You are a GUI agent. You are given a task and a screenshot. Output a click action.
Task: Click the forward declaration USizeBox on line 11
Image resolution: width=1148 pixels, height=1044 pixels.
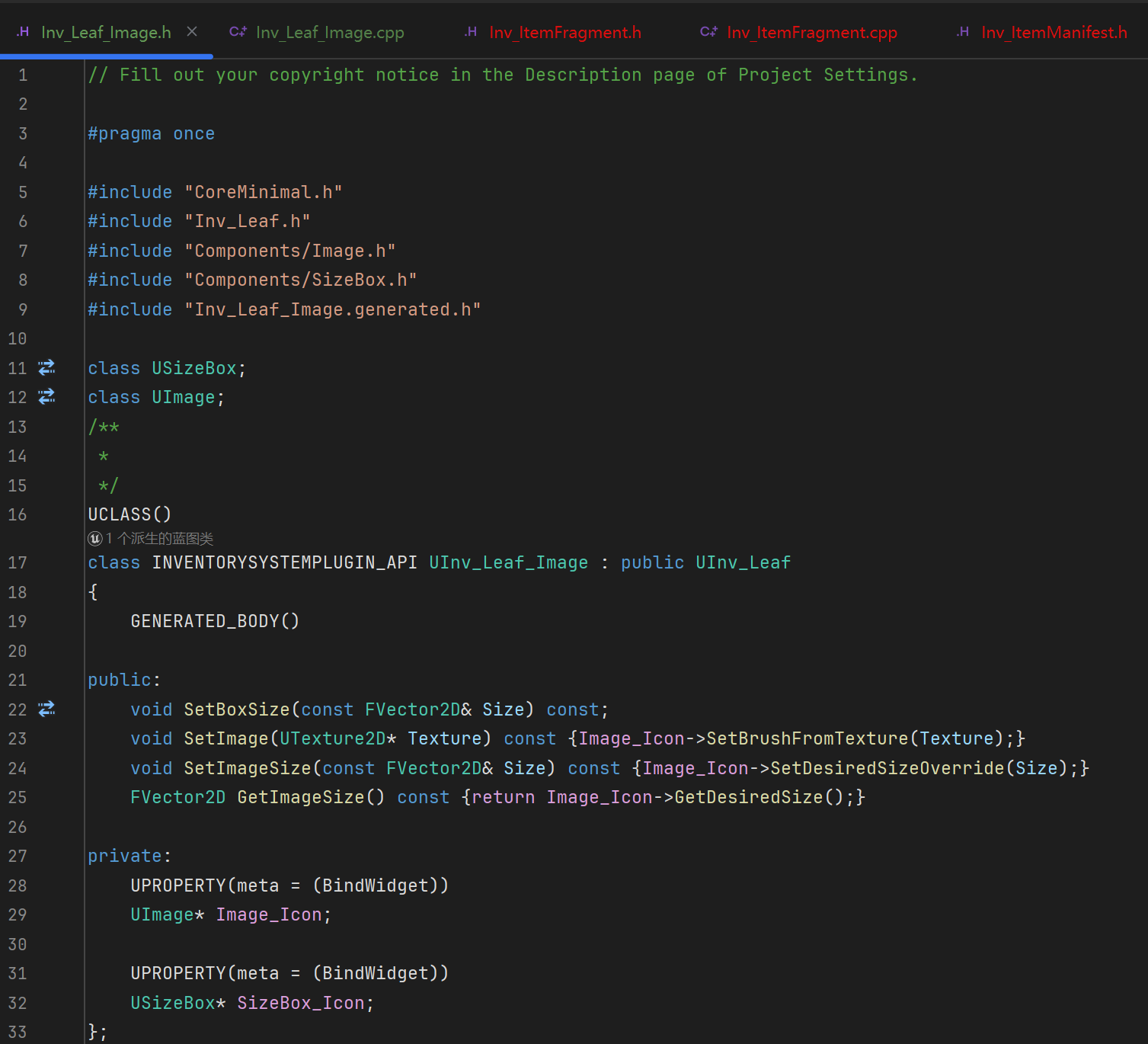[194, 368]
